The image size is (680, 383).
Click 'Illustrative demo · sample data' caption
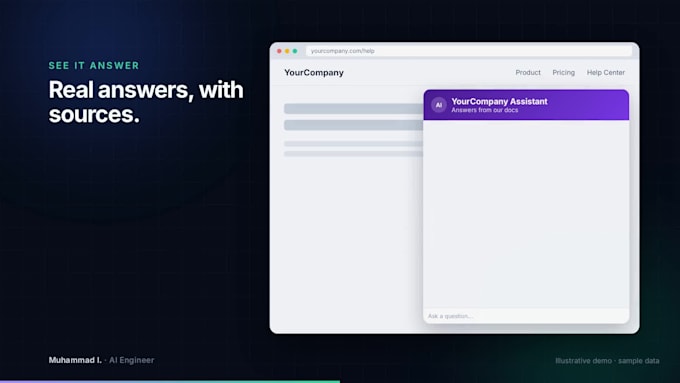(x=607, y=360)
